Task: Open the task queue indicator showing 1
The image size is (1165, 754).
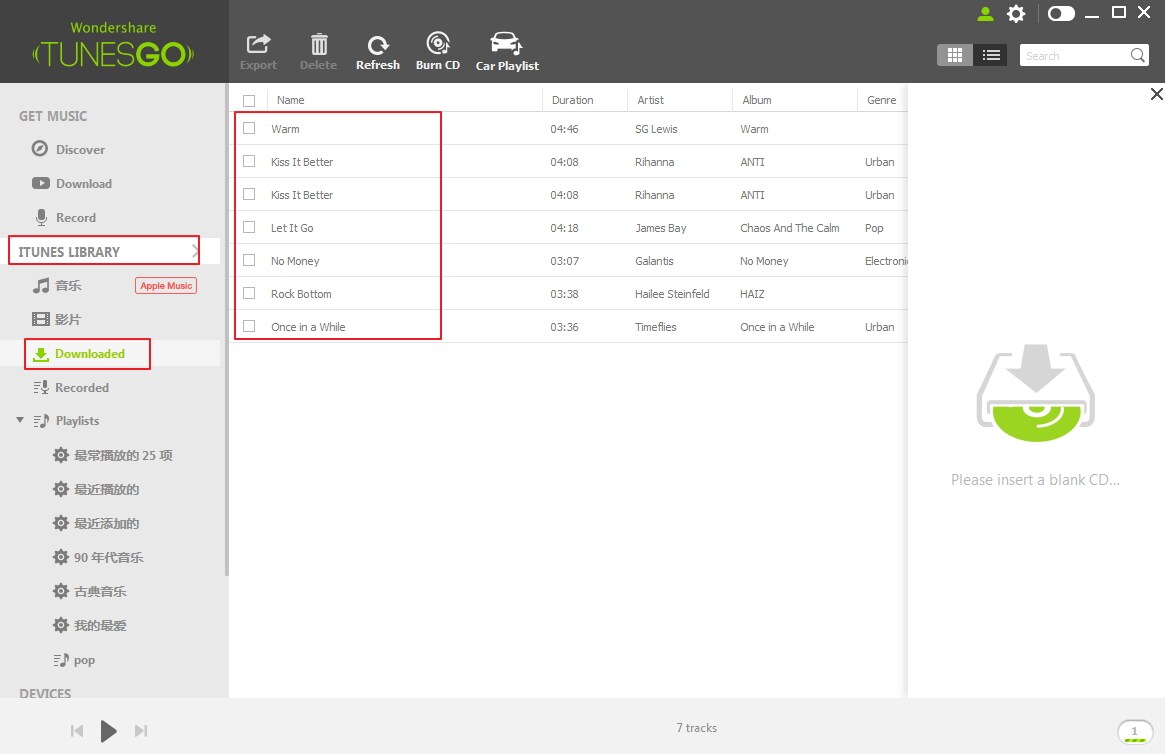Action: tap(1135, 732)
